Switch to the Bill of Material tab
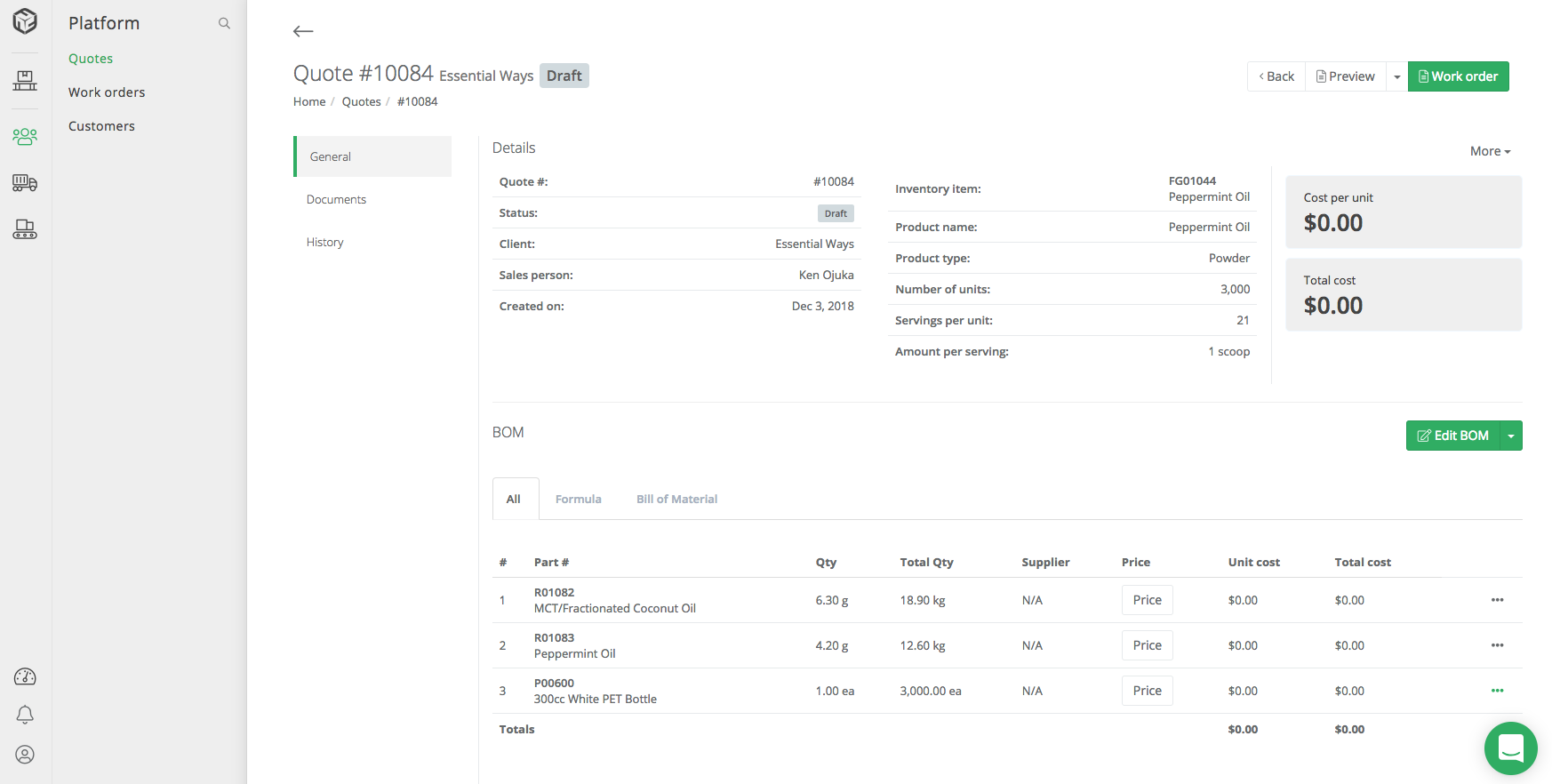The width and height of the screenshot is (1552, 784). (x=676, y=499)
